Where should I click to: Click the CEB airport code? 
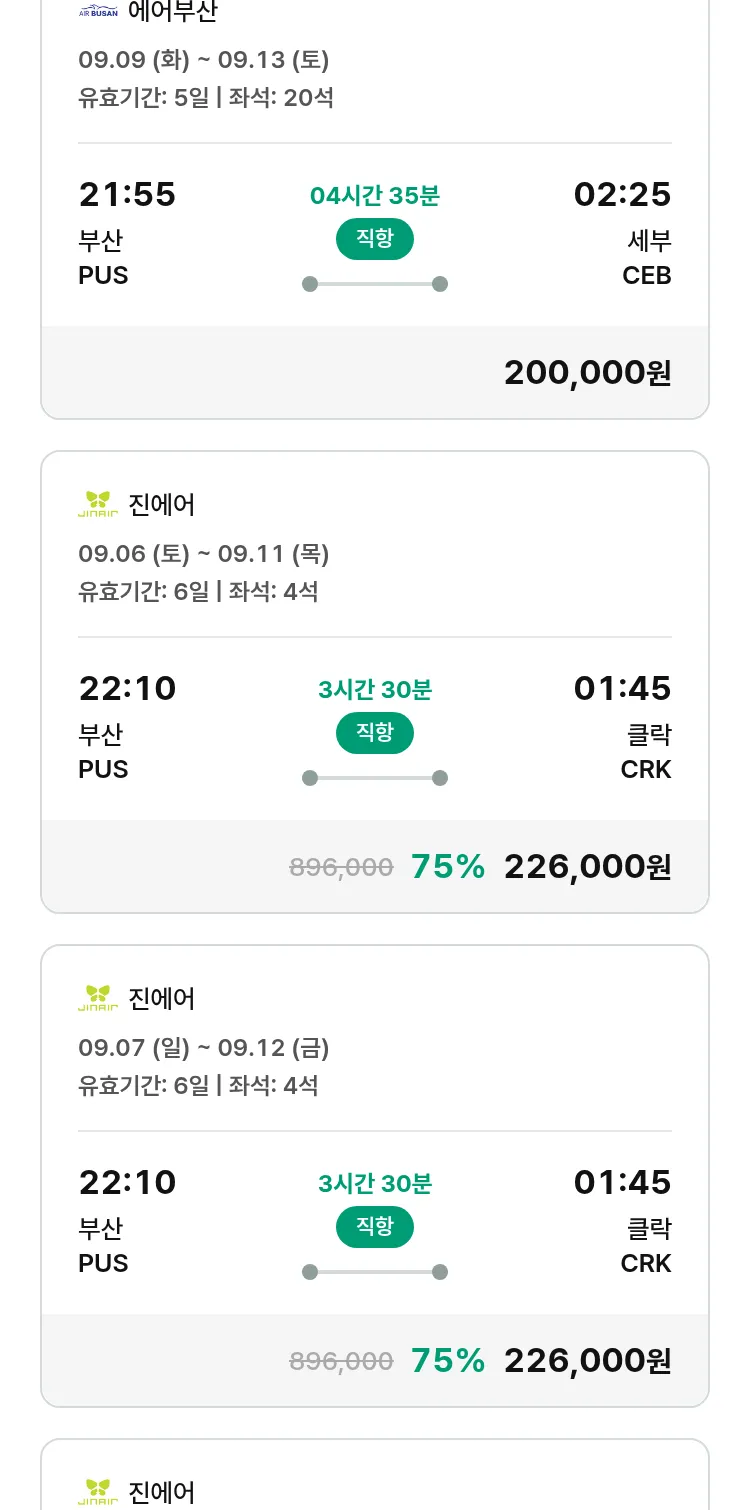click(646, 275)
